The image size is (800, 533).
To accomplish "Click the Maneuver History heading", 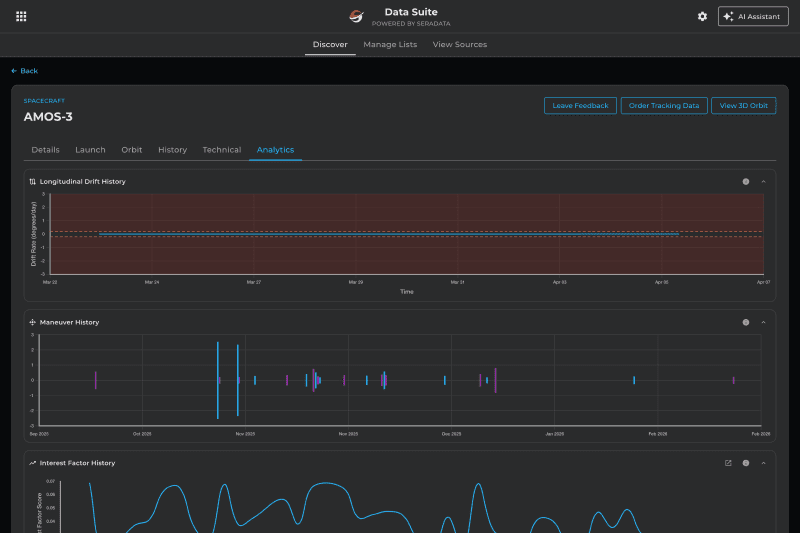I will pyautogui.click(x=69, y=322).
